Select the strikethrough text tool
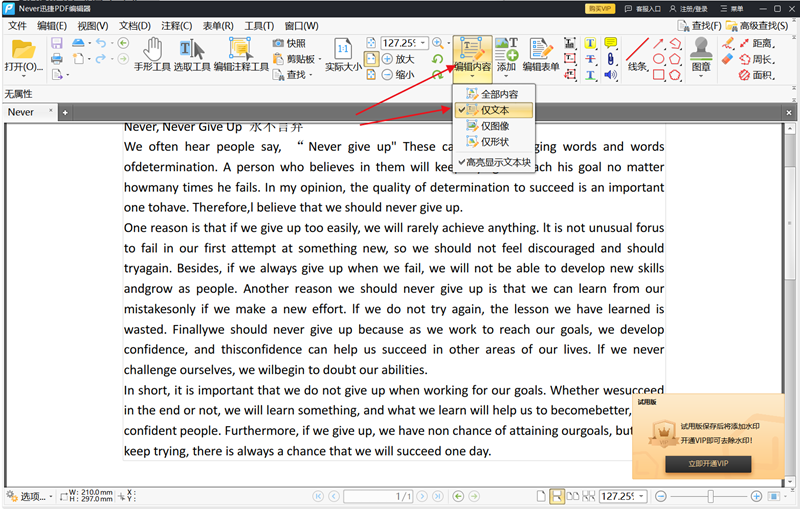The height and width of the screenshot is (509, 800). click(590, 59)
